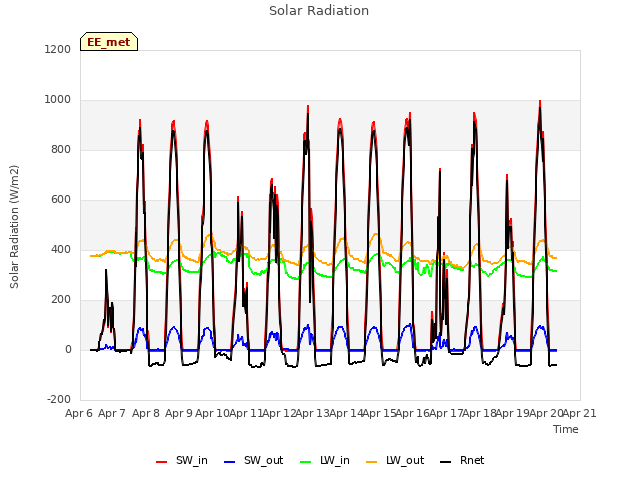Click the small Apr 7 Rnet peak near 320
The image size is (640, 480).
(106, 271)
